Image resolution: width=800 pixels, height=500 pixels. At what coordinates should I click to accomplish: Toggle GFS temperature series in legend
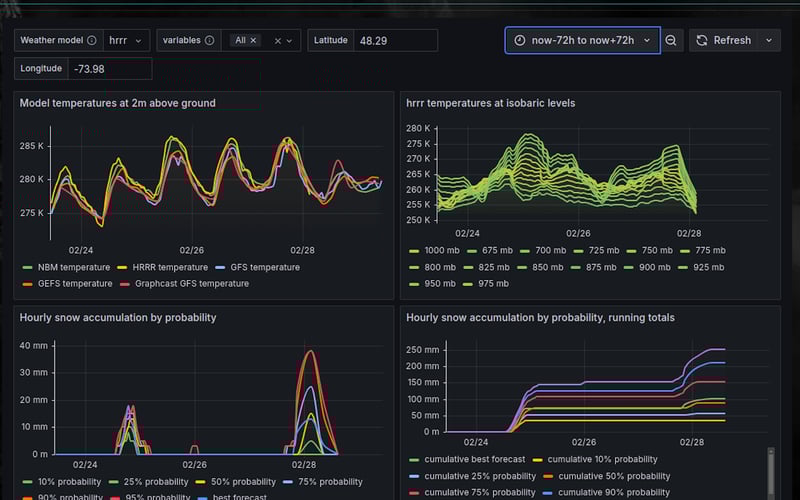[265, 267]
